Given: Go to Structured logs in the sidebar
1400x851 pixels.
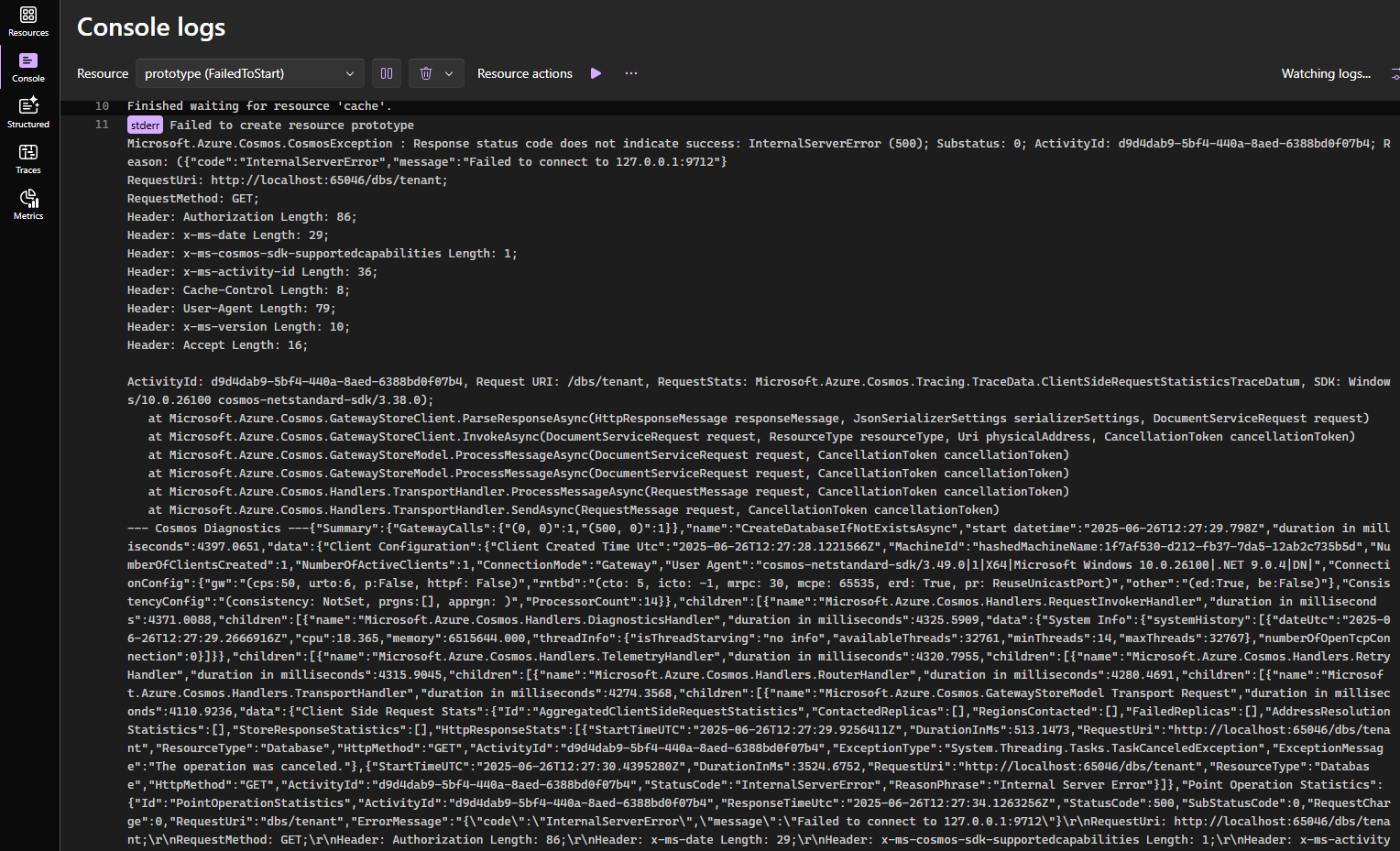Looking at the screenshot, I should pos(28,114).
